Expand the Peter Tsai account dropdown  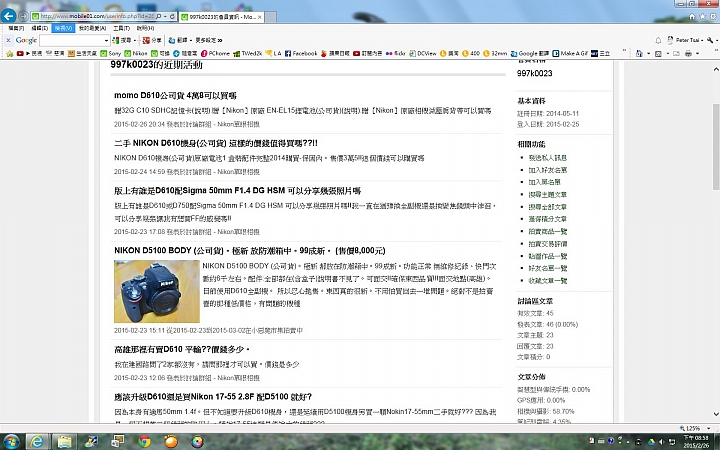[x=703, y=40]
